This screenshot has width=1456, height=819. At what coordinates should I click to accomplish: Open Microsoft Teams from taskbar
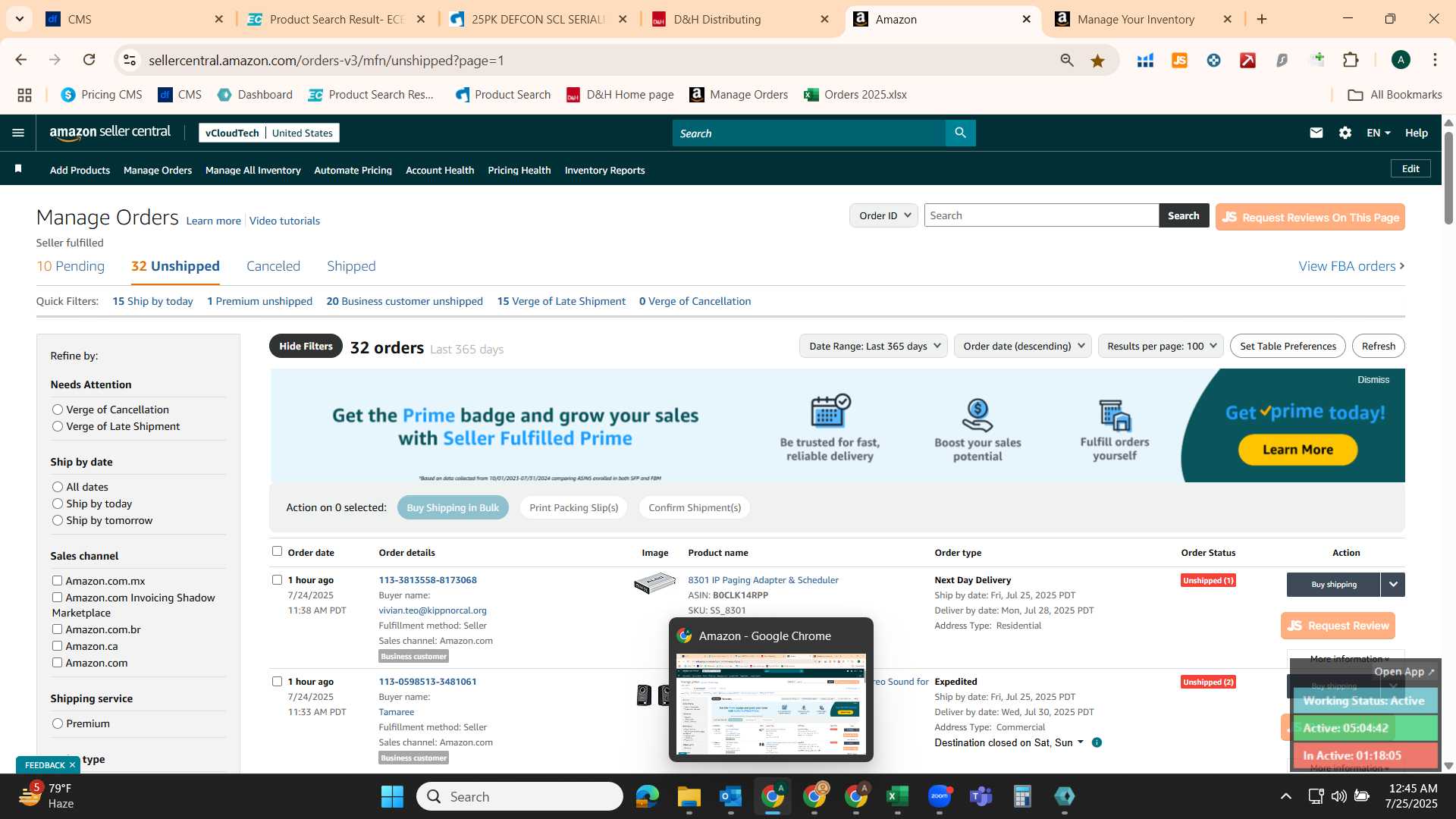[x=981, y=796]
